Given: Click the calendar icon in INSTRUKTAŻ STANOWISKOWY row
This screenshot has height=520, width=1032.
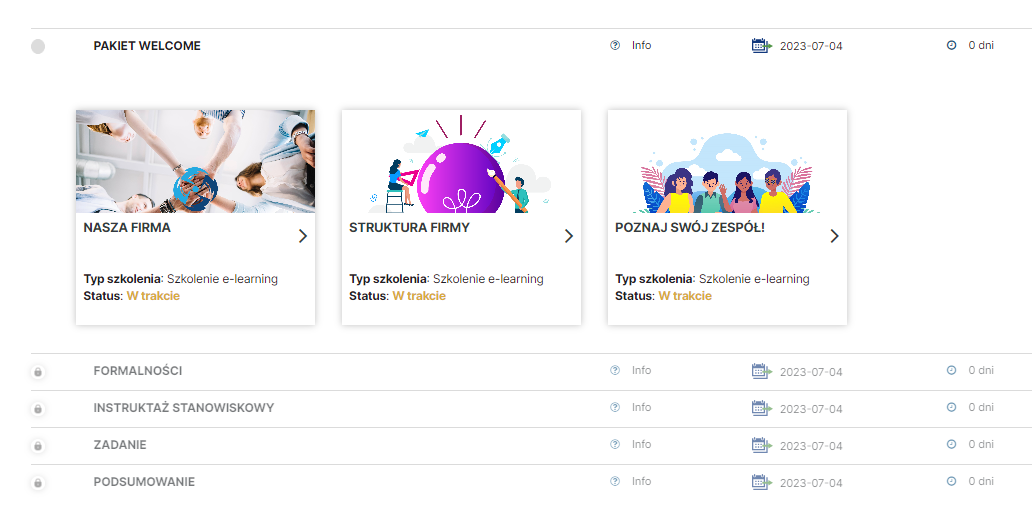Looking at the screenshot, I should [x=761, y=407].
